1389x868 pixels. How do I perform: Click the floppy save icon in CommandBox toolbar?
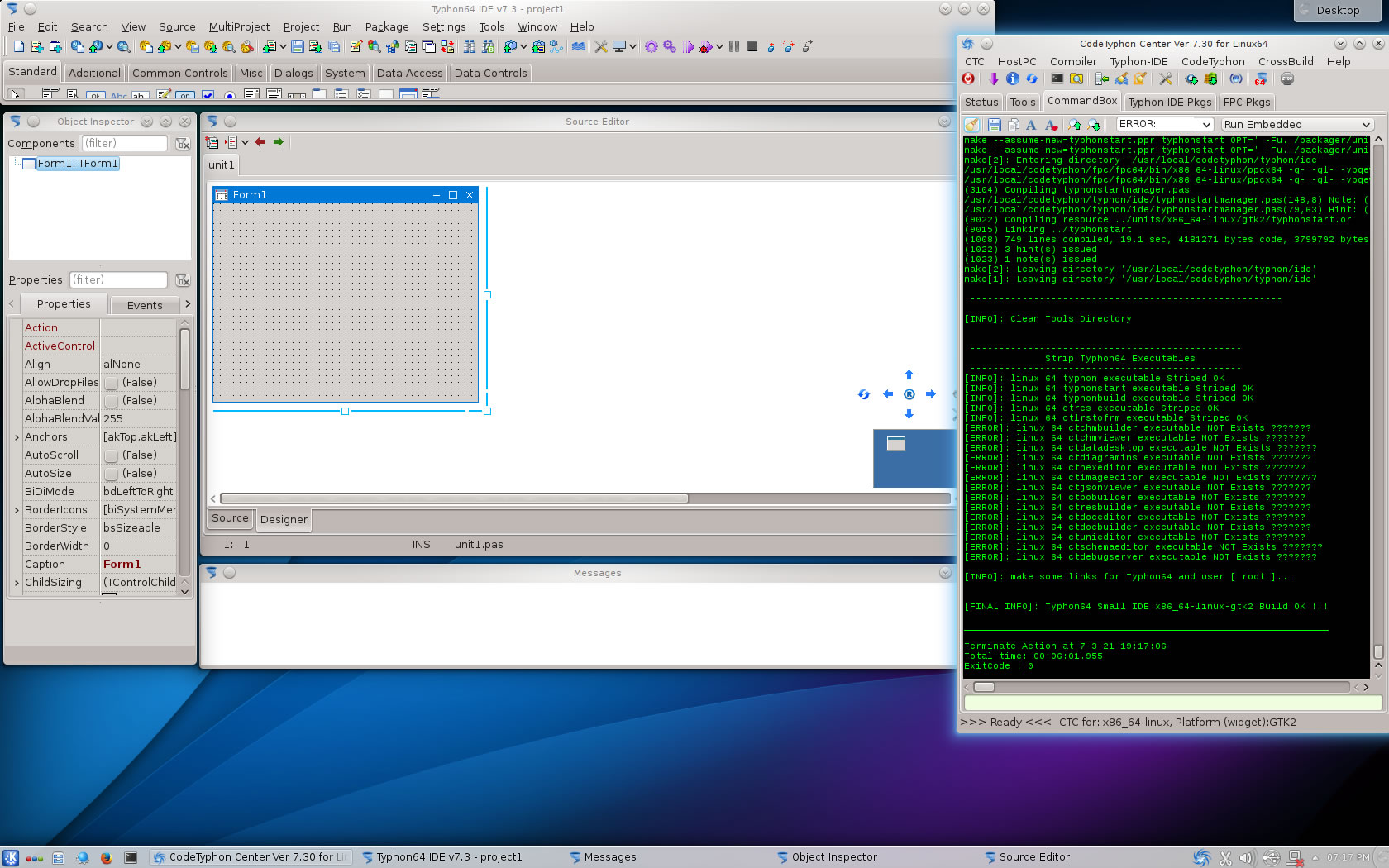pos(995,125)
